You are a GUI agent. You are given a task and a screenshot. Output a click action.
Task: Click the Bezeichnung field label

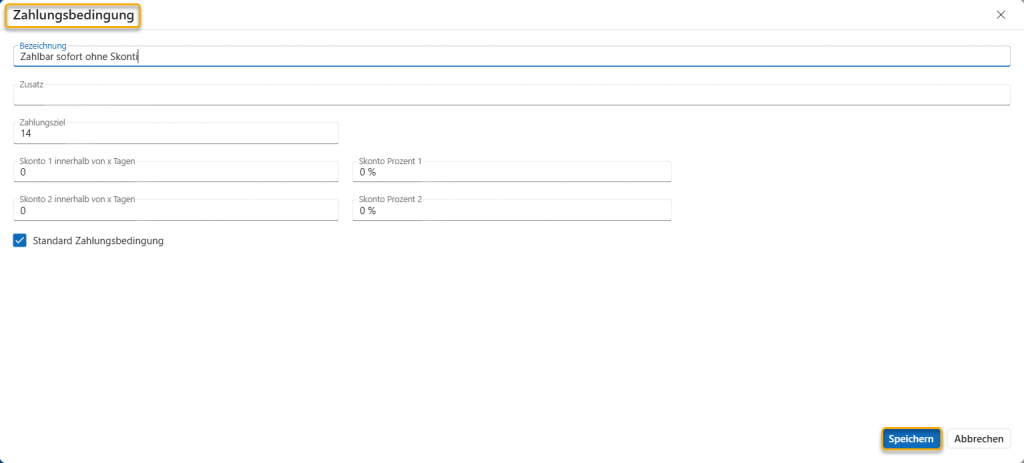click(43, 46)
